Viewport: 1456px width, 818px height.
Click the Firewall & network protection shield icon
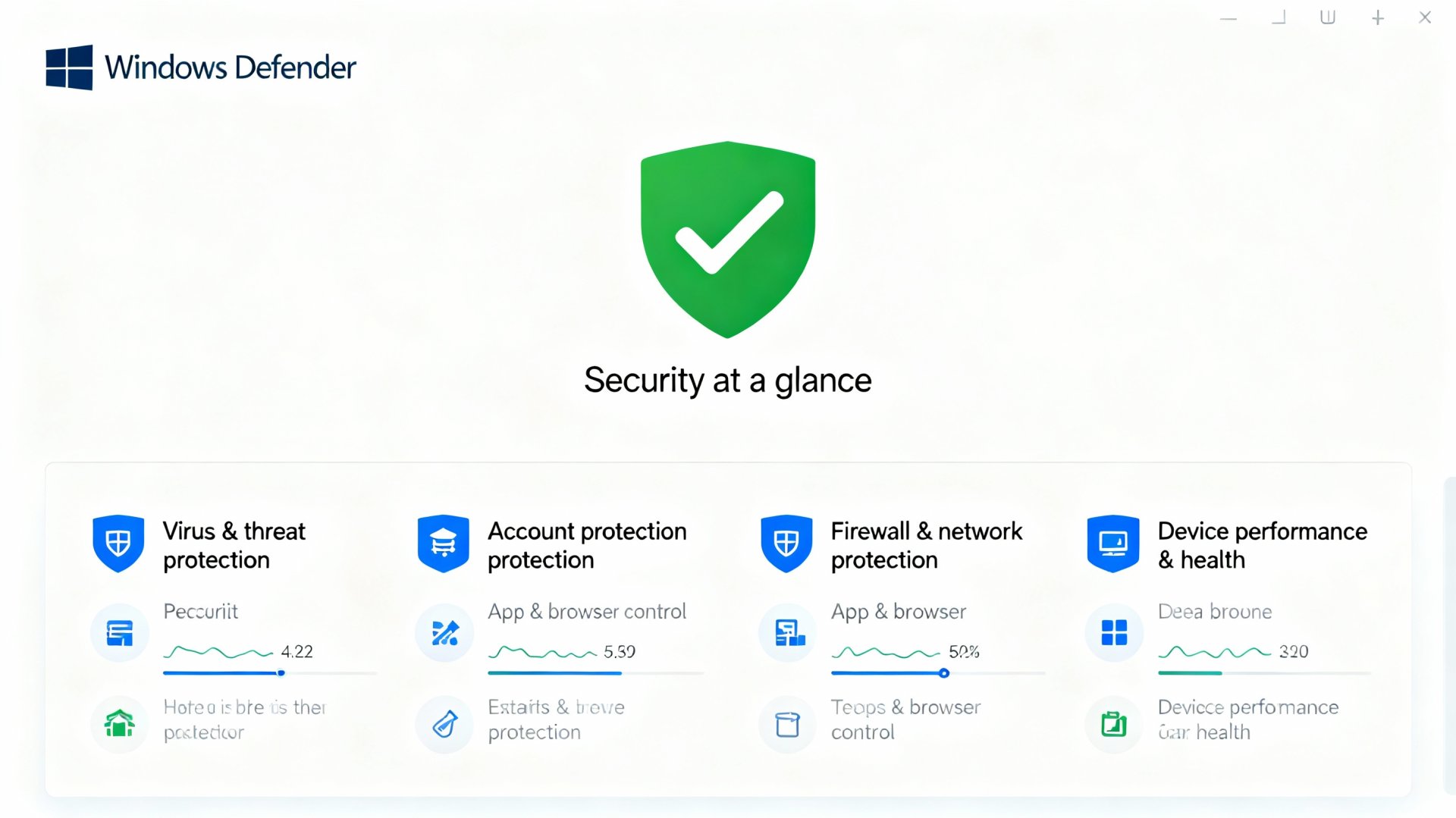pos(786,543)
